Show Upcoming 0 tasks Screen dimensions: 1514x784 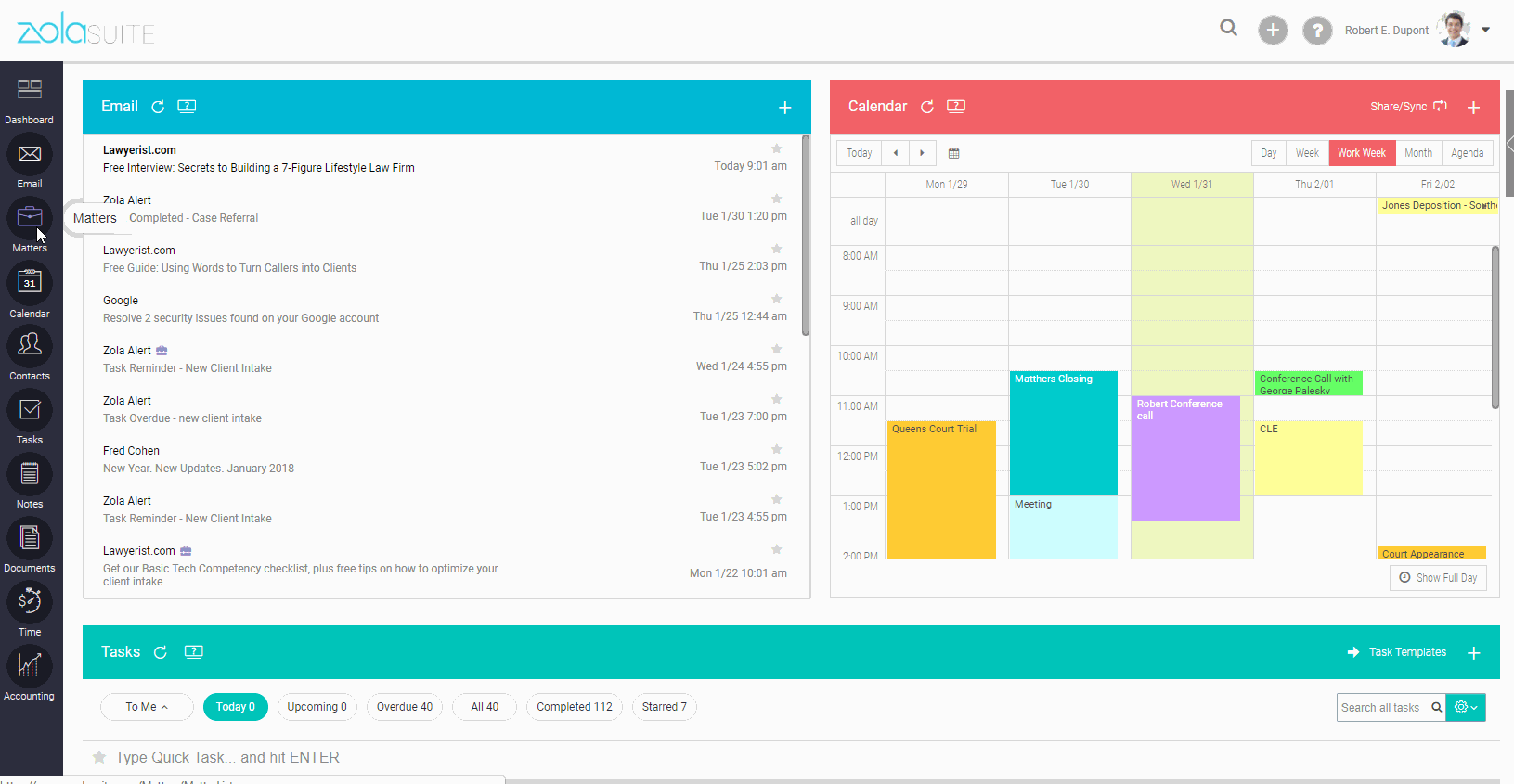(x=317, y=707)
